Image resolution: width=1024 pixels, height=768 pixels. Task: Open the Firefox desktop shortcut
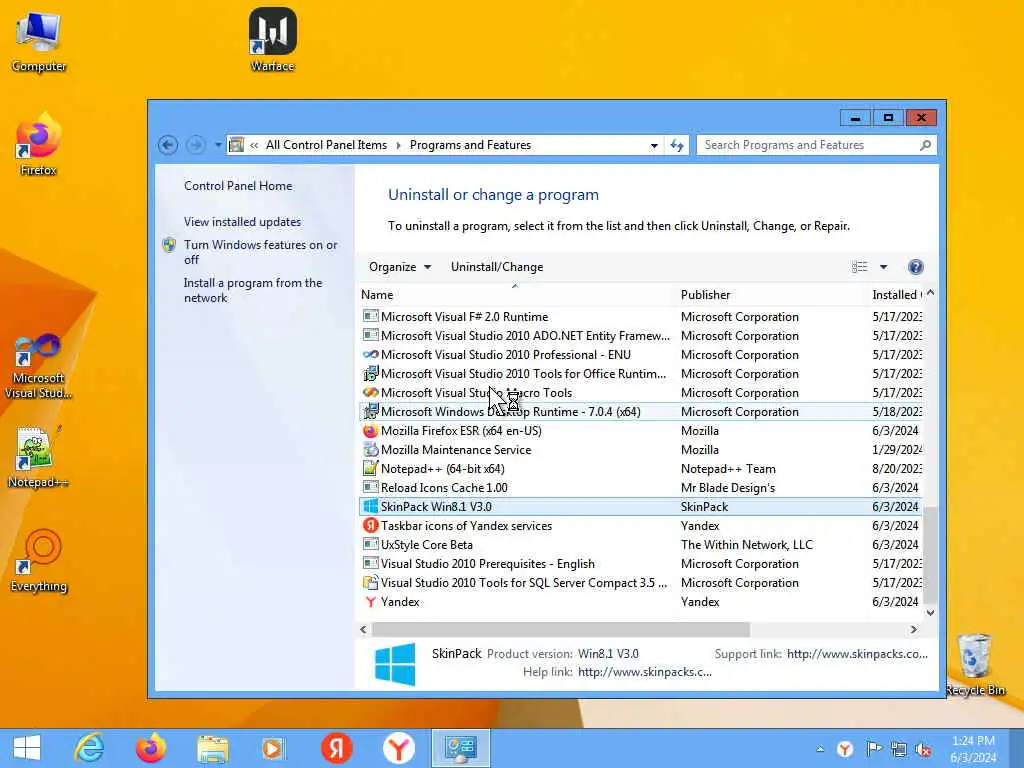point(39,145)
